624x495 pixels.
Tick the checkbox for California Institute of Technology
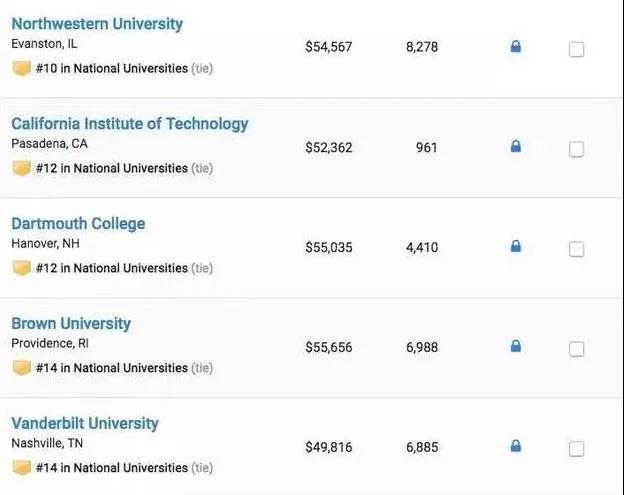coord(577,149)
